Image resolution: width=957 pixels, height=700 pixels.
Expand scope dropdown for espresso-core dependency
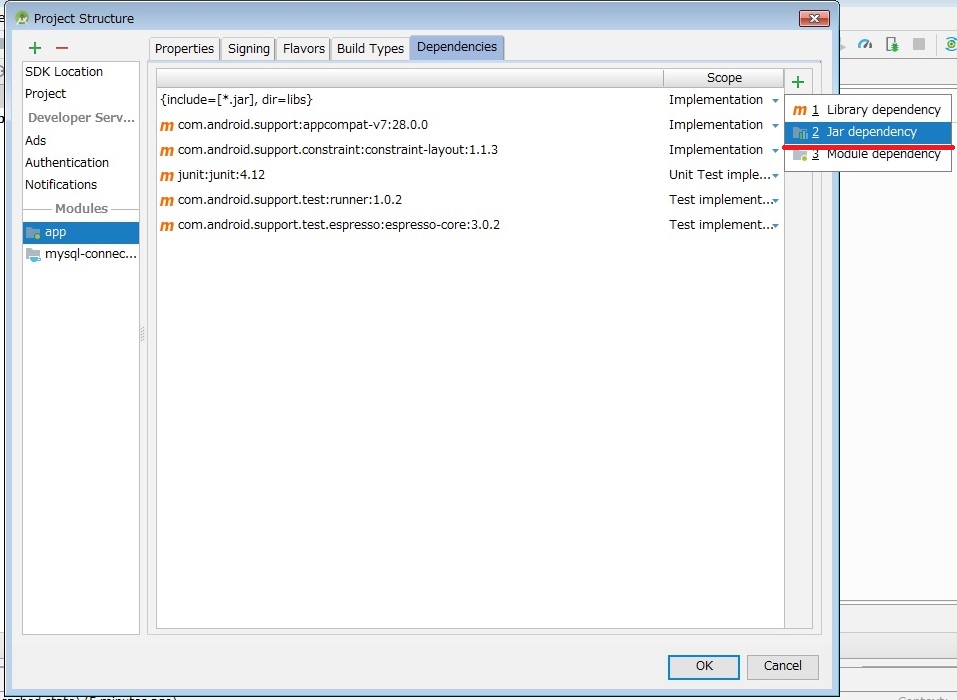point(775,226)
